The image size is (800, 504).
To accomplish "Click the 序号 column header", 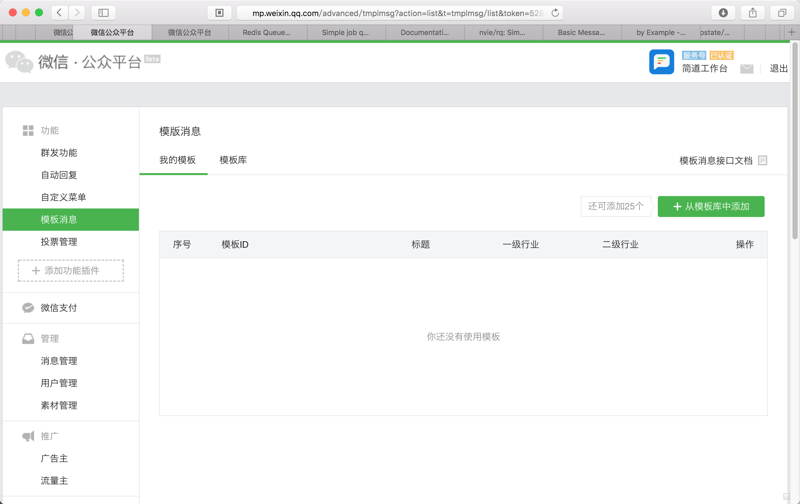I will point(182,244).
